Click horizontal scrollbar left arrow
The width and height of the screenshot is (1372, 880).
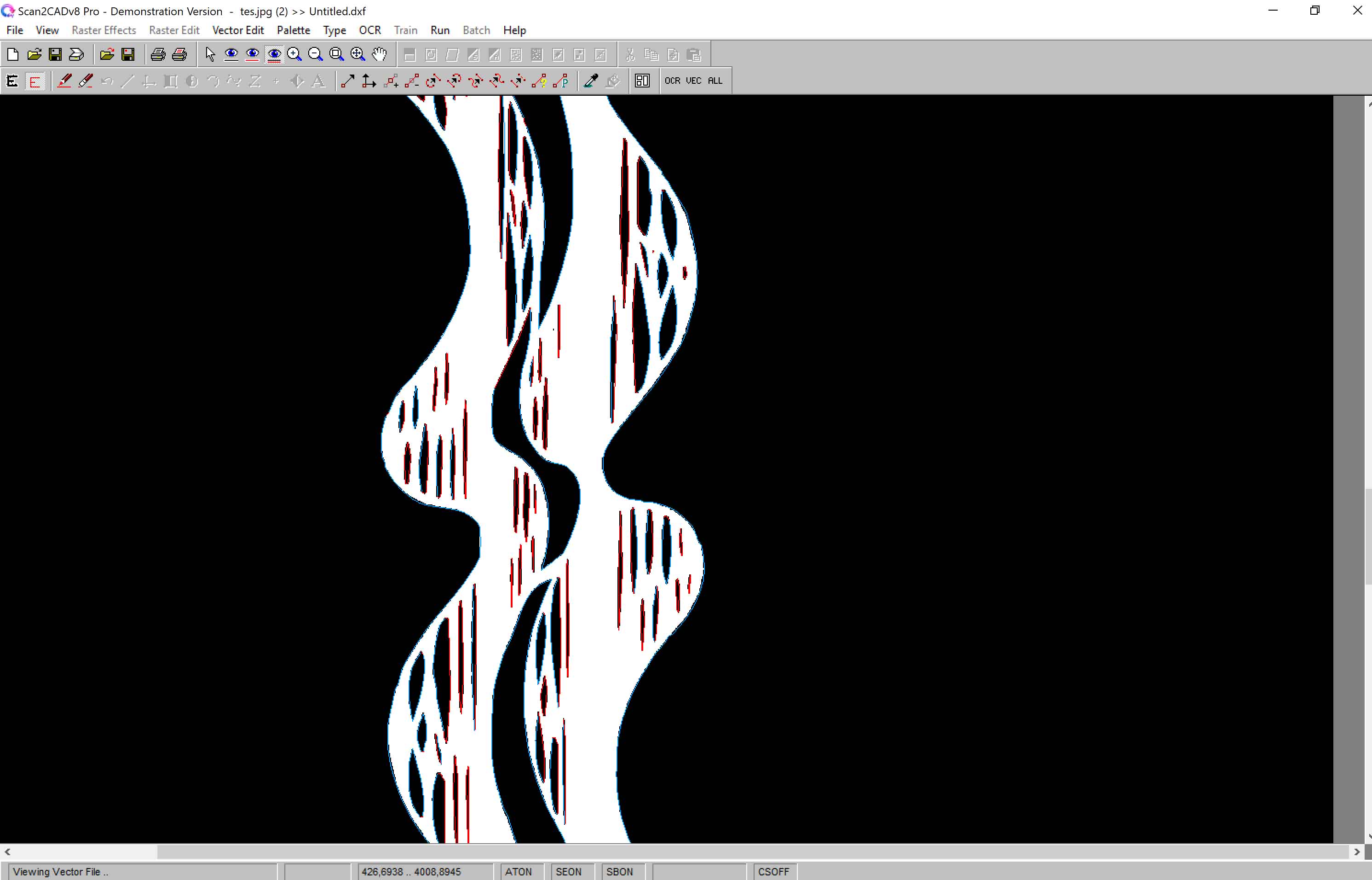7,852
